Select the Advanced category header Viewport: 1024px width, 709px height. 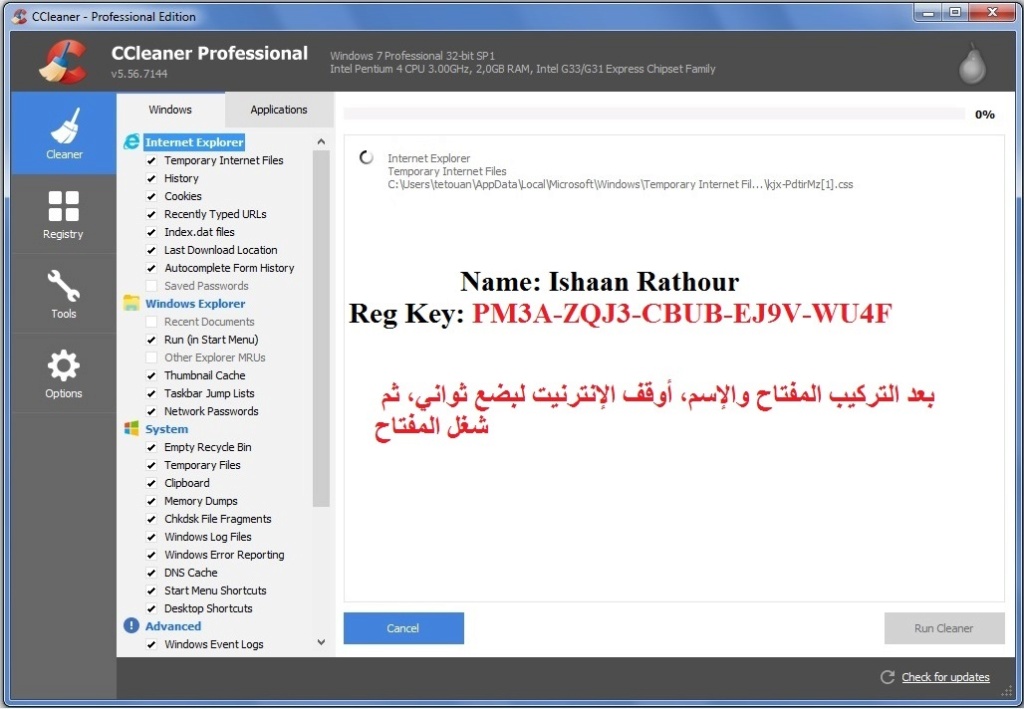tap(173, 626)
